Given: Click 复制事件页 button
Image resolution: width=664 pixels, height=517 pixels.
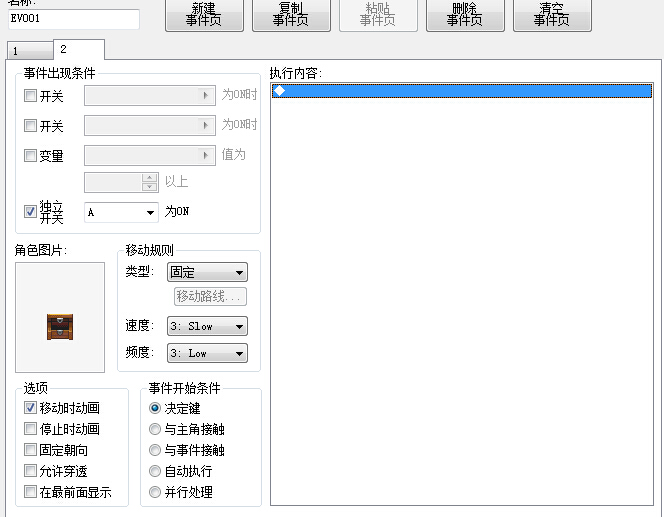Looking at the screenshot, I should point(291,15).
